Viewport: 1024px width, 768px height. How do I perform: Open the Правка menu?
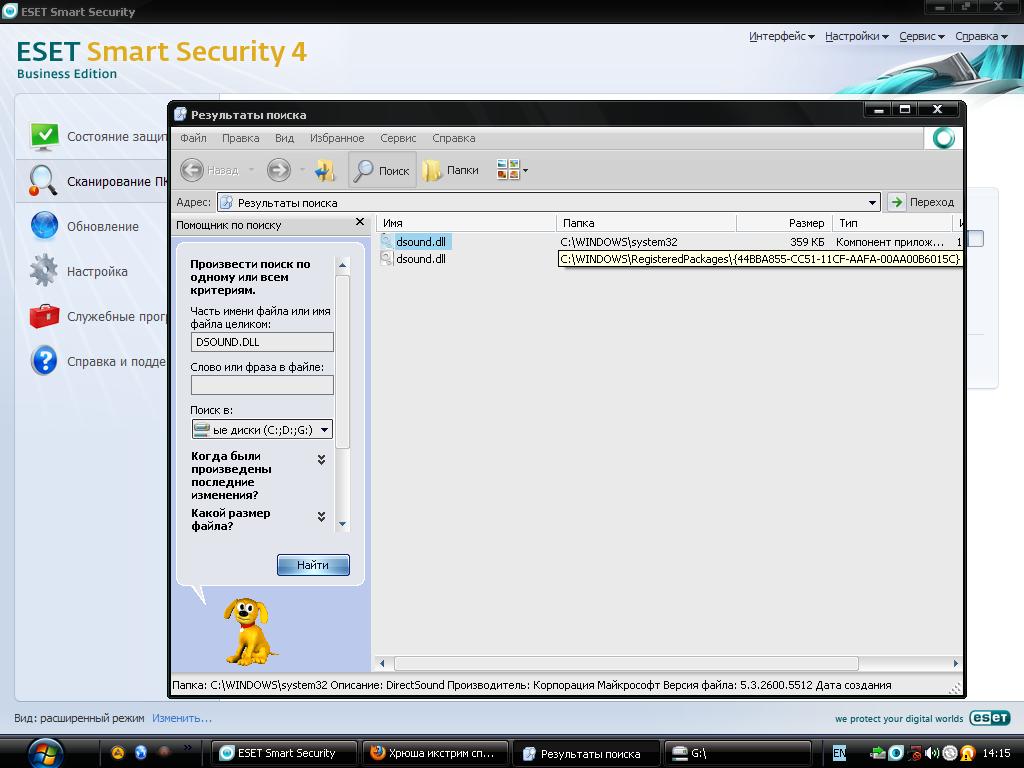point(240,138)
